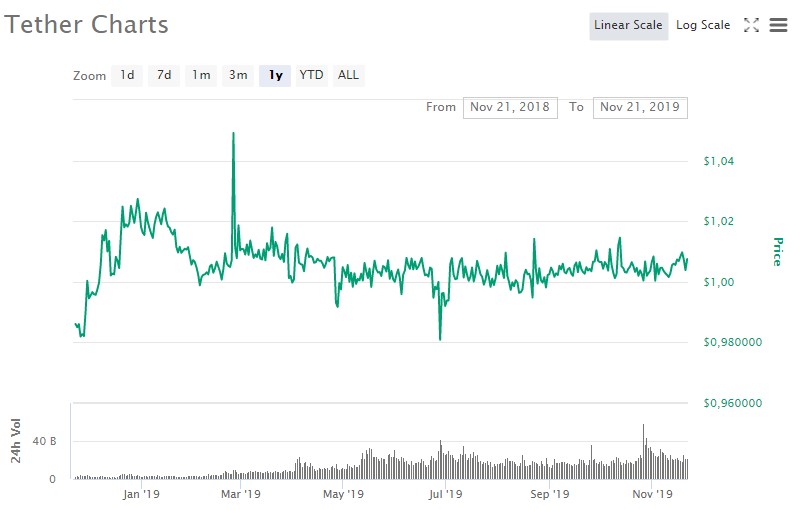
Task: Click the $1,02 price axis label
Action: click(719, 221)
